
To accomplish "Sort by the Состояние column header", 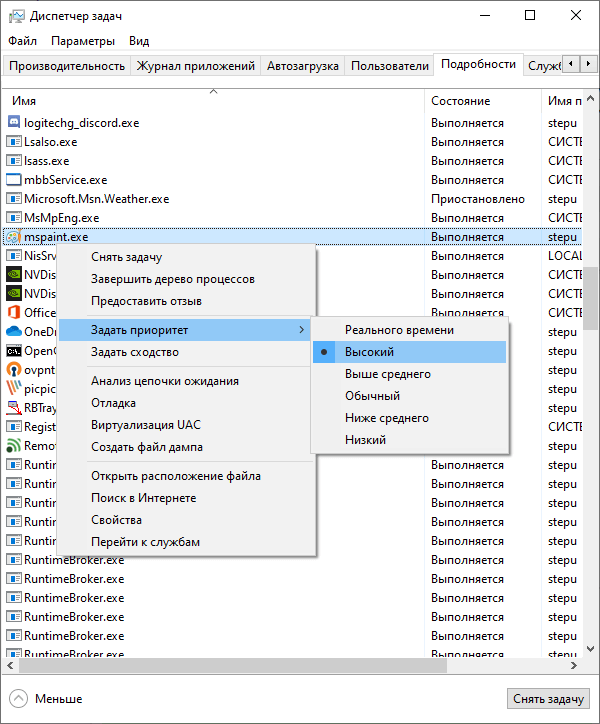I will 461,101.
